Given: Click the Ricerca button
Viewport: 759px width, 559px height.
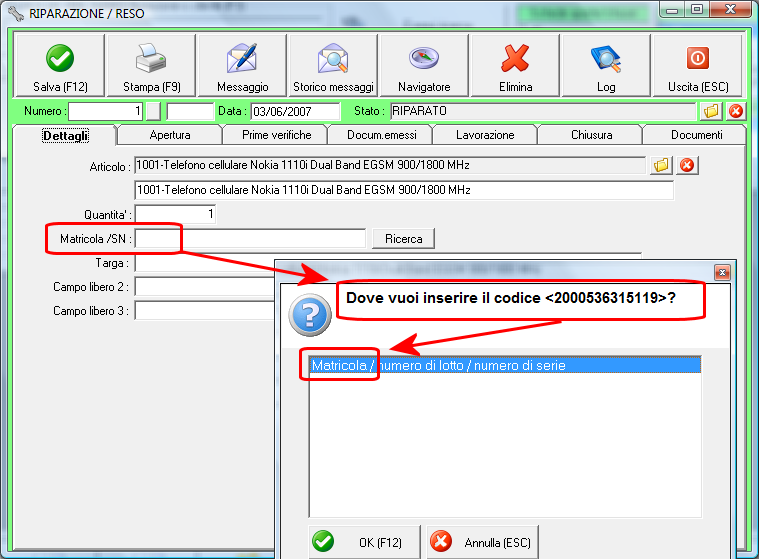Looking at the screenshot, I should click(403, 239).
